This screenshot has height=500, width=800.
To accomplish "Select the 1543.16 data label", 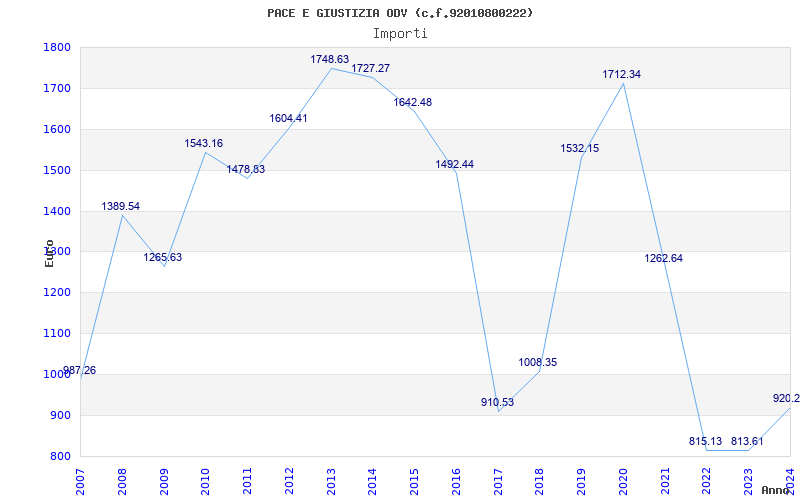I will tap(204, 143).
